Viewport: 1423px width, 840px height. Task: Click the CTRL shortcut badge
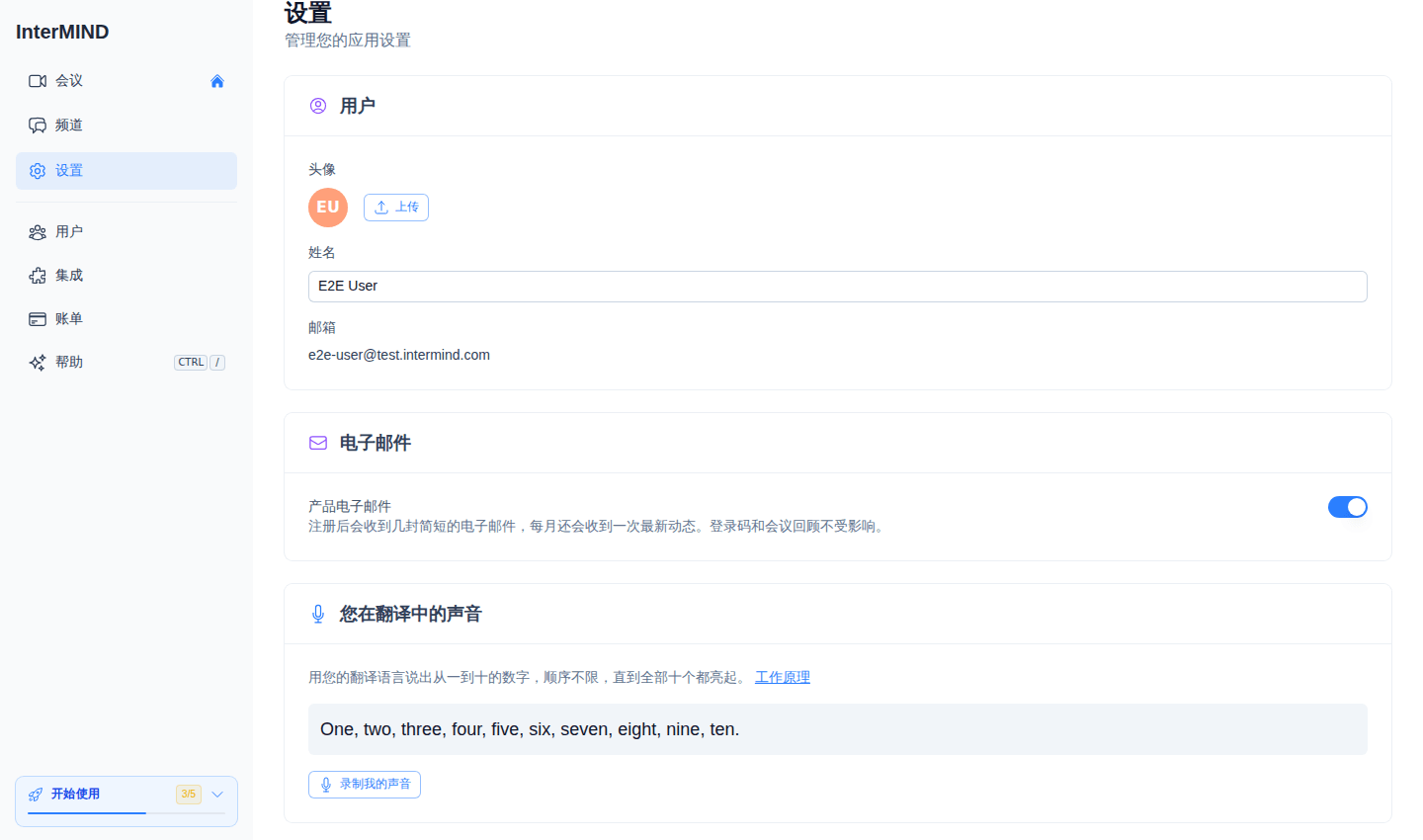pyautogui.click(x=191, y=363)
